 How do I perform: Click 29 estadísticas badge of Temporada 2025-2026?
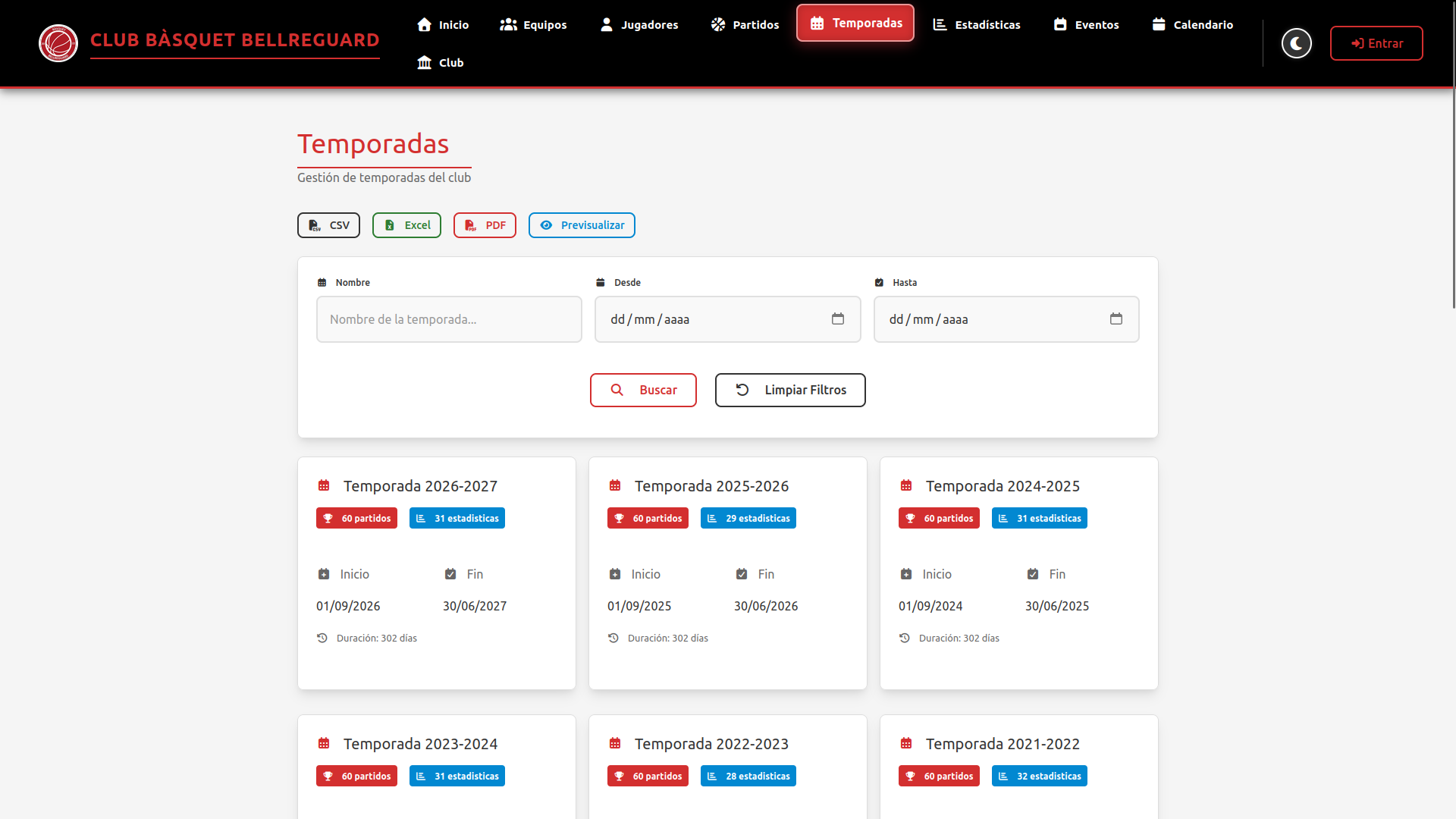point(748,518)
